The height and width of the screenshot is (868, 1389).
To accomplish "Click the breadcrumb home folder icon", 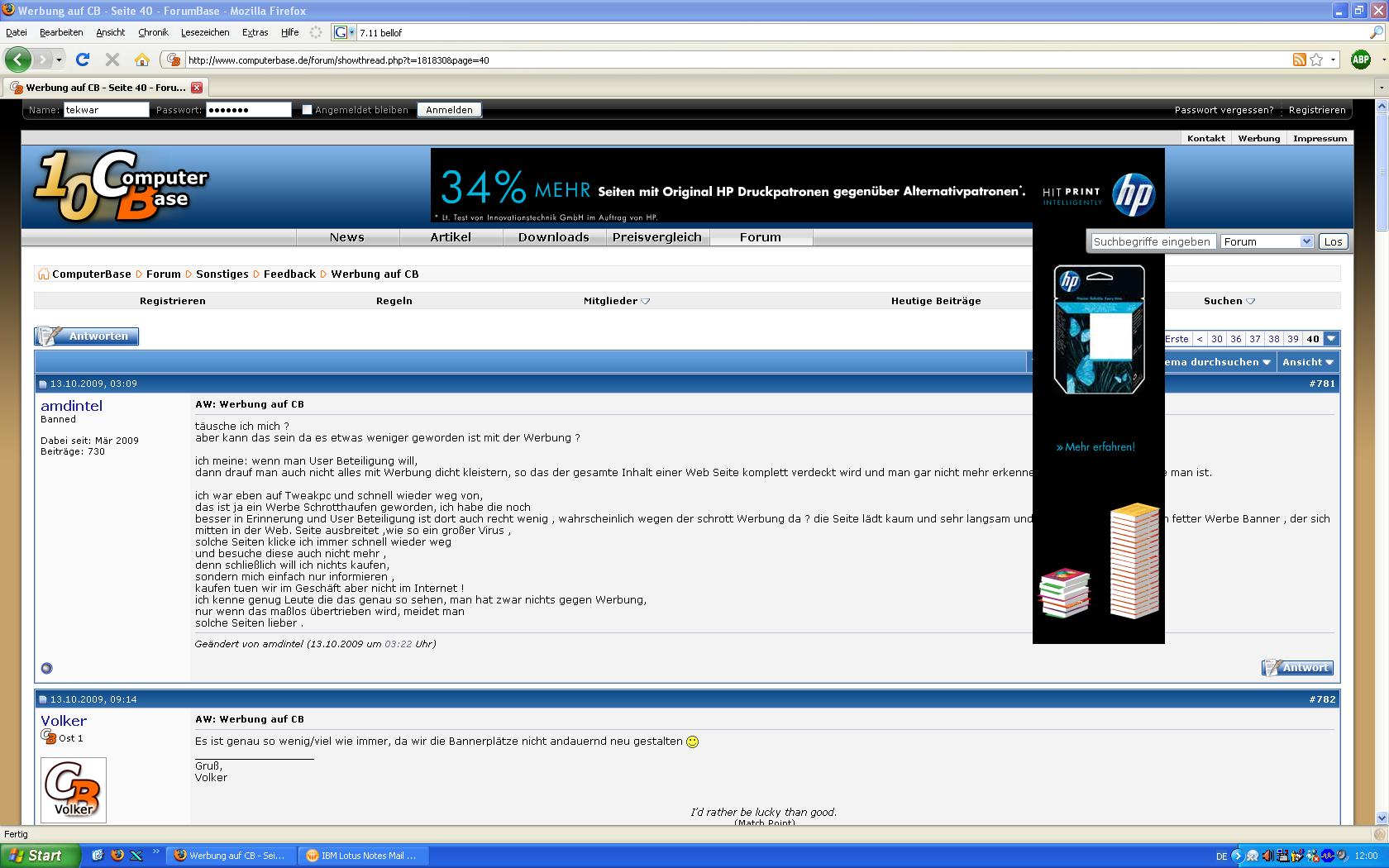I will click(43, 274).
